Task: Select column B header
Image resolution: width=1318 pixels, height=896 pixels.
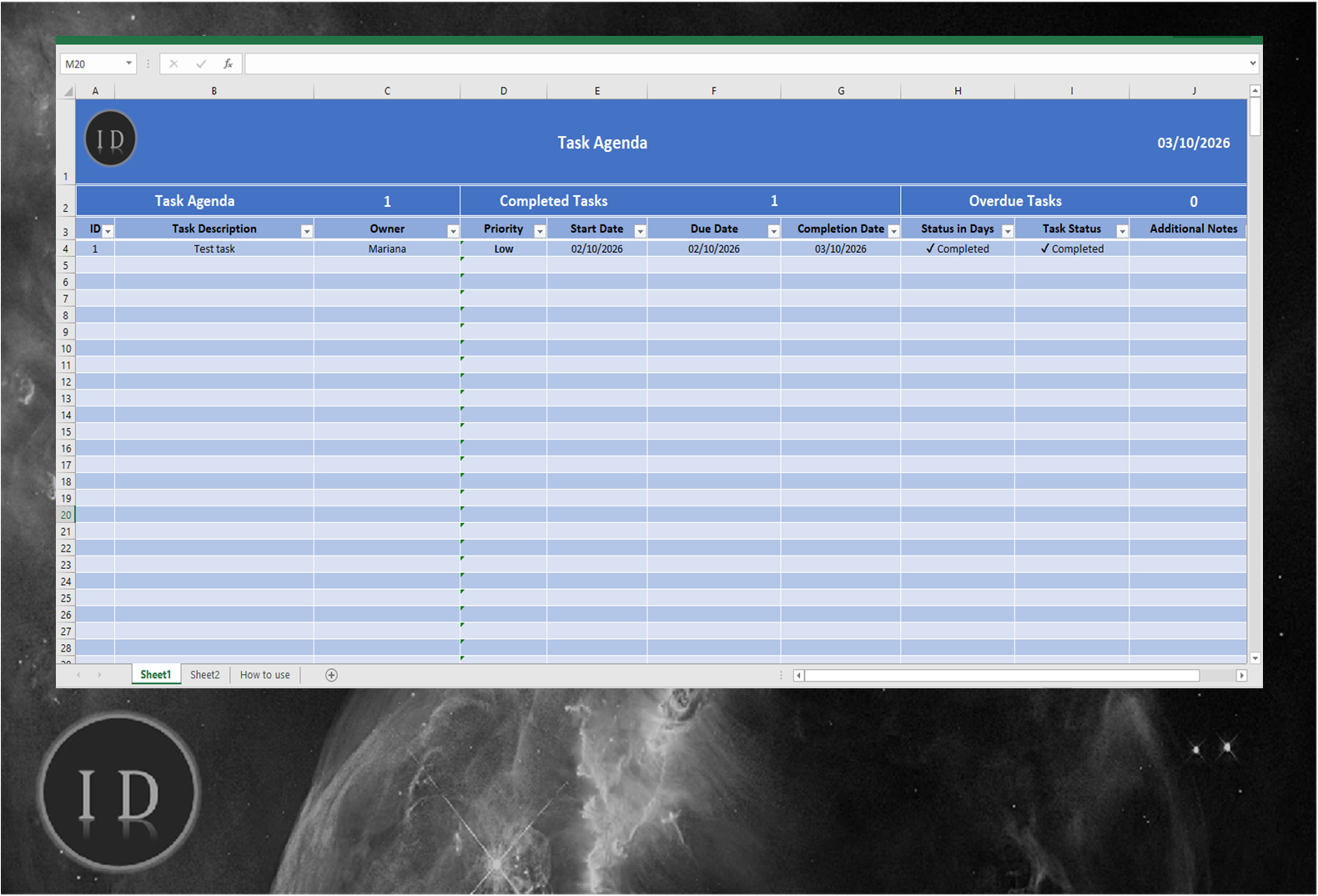Action: click(214, 91)
